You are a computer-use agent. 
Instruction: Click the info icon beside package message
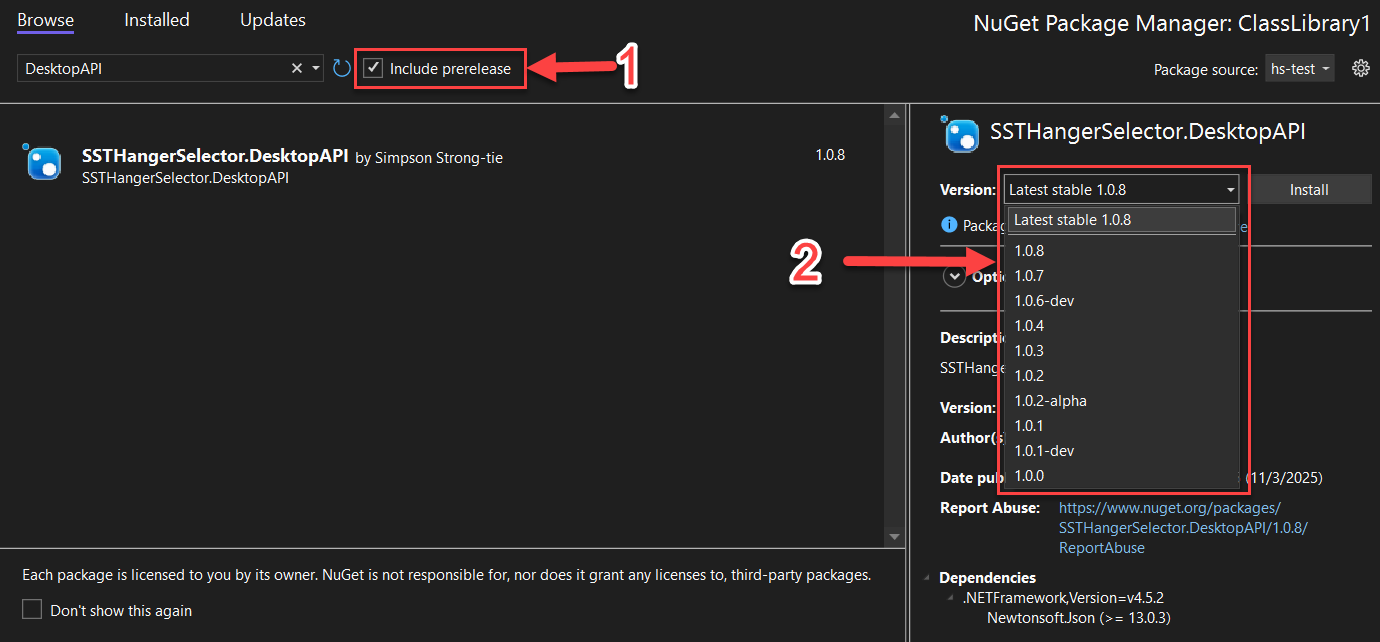949,224
